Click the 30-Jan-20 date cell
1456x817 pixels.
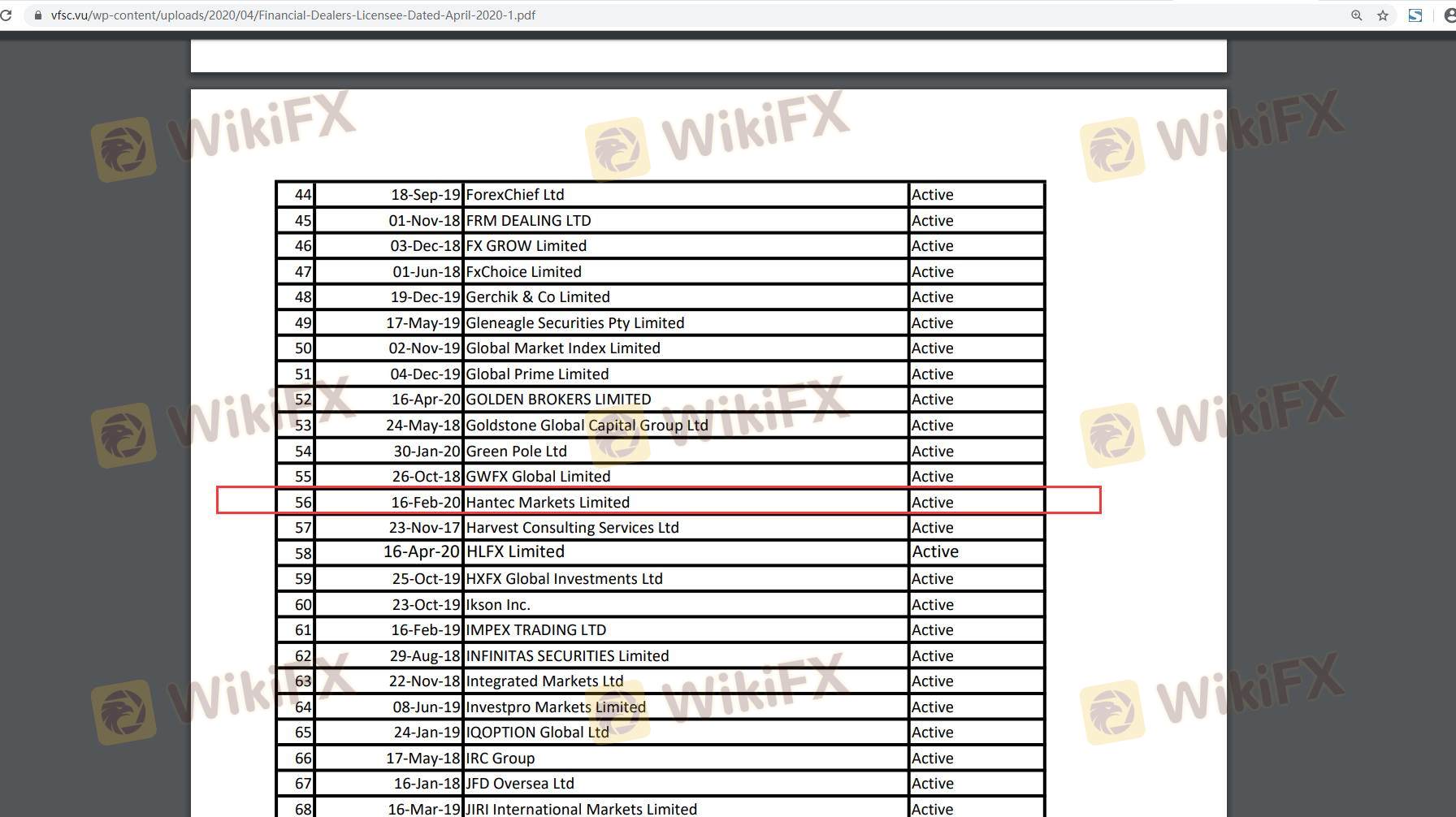pyautogui.click(x=427, y=452)
